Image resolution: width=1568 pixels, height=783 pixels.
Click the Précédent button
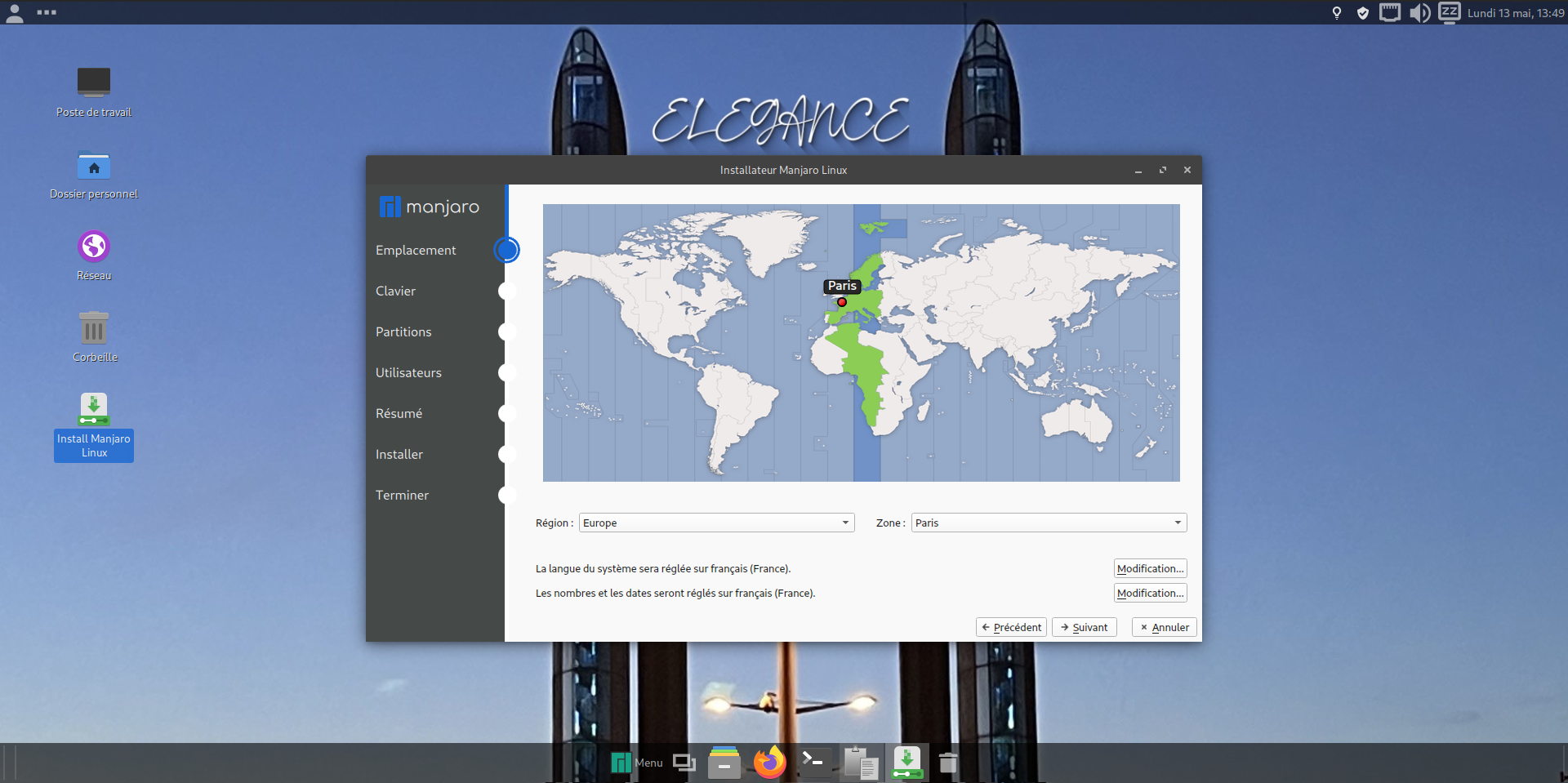tap(1011, 627)
